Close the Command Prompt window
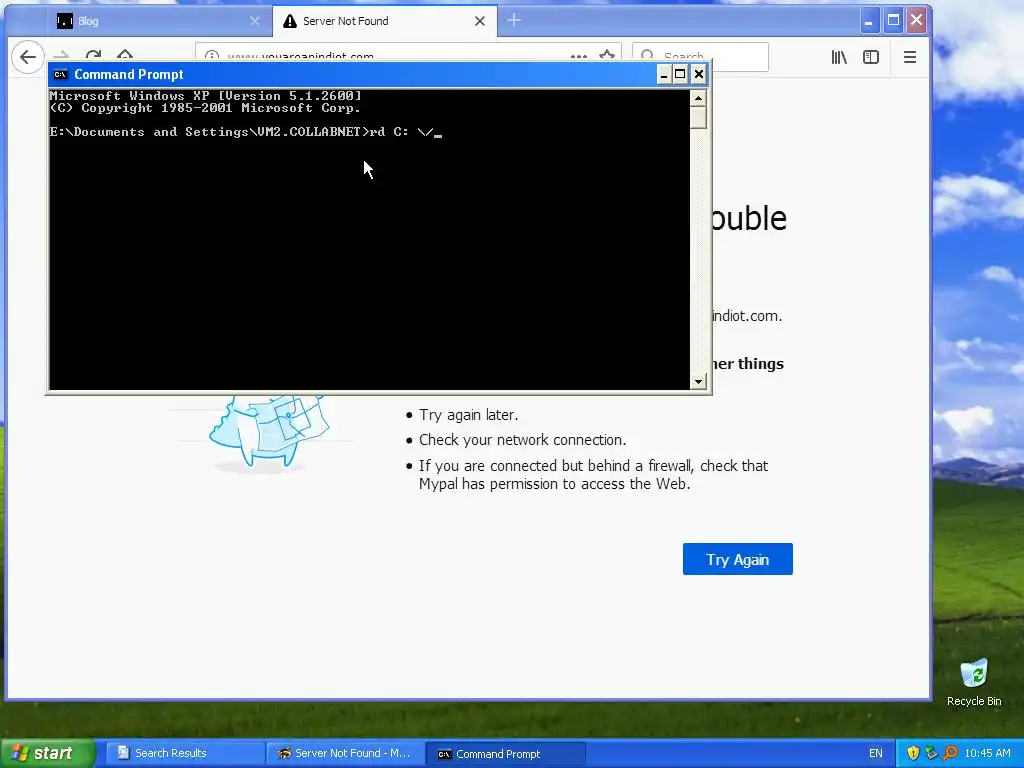The width and height of the screenshot is (1024, 768). (x=699, y=74)
